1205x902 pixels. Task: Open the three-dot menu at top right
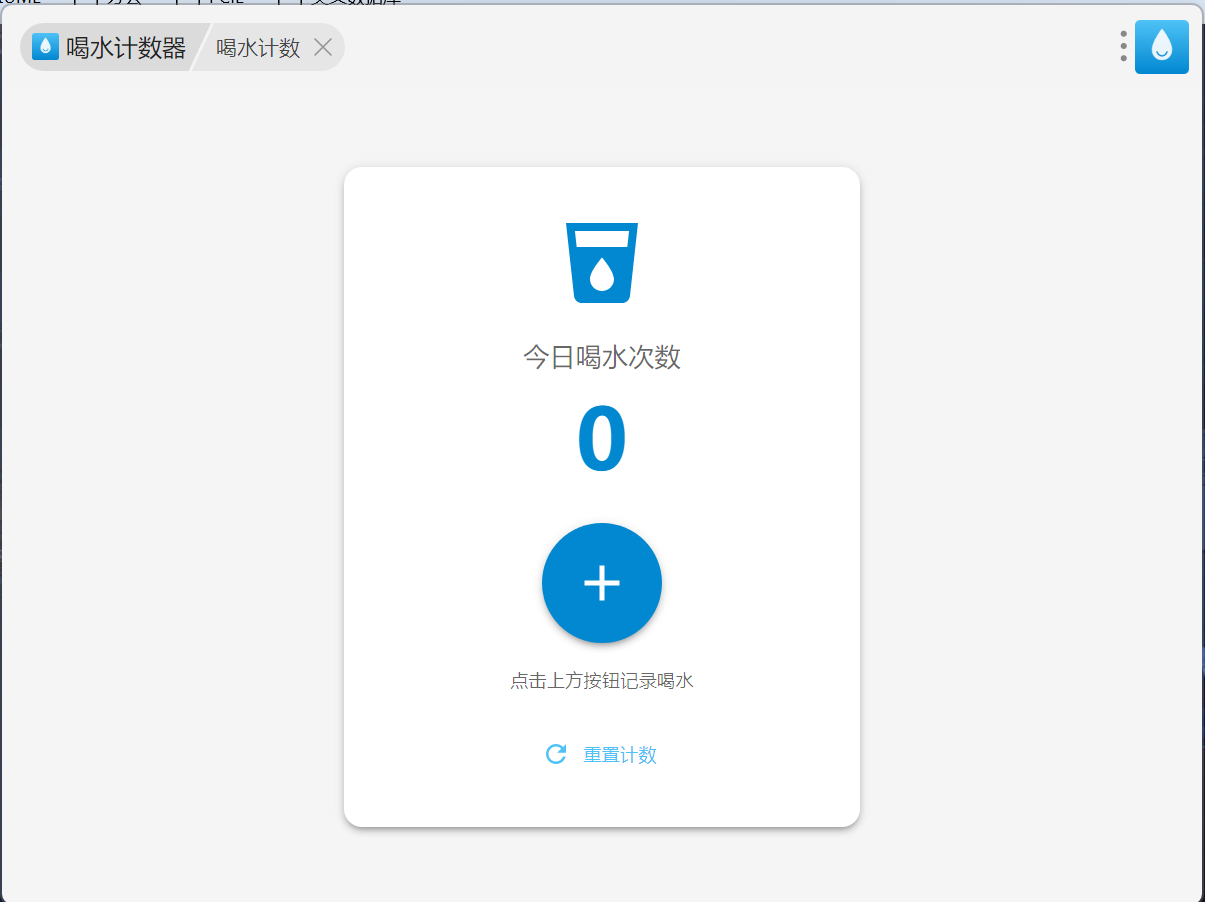tap(1123, 46)
